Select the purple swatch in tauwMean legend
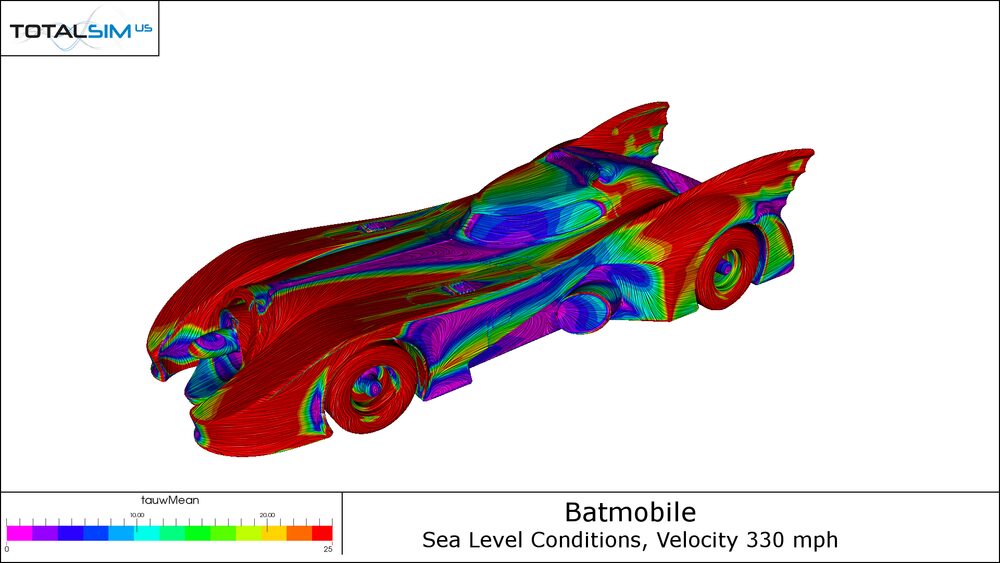The width and height of the screenshot is (1000, 563). tap(45, 533)
